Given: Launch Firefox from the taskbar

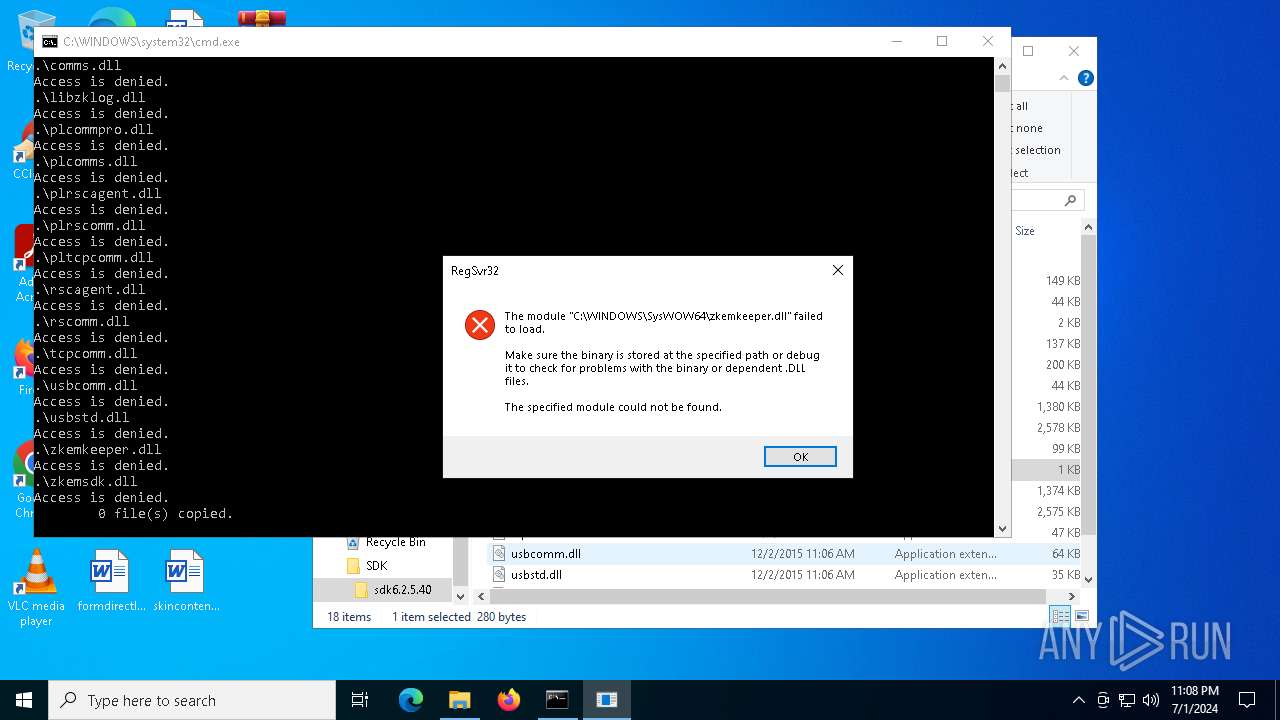Looking at the screenshot, I should point(508,700).
